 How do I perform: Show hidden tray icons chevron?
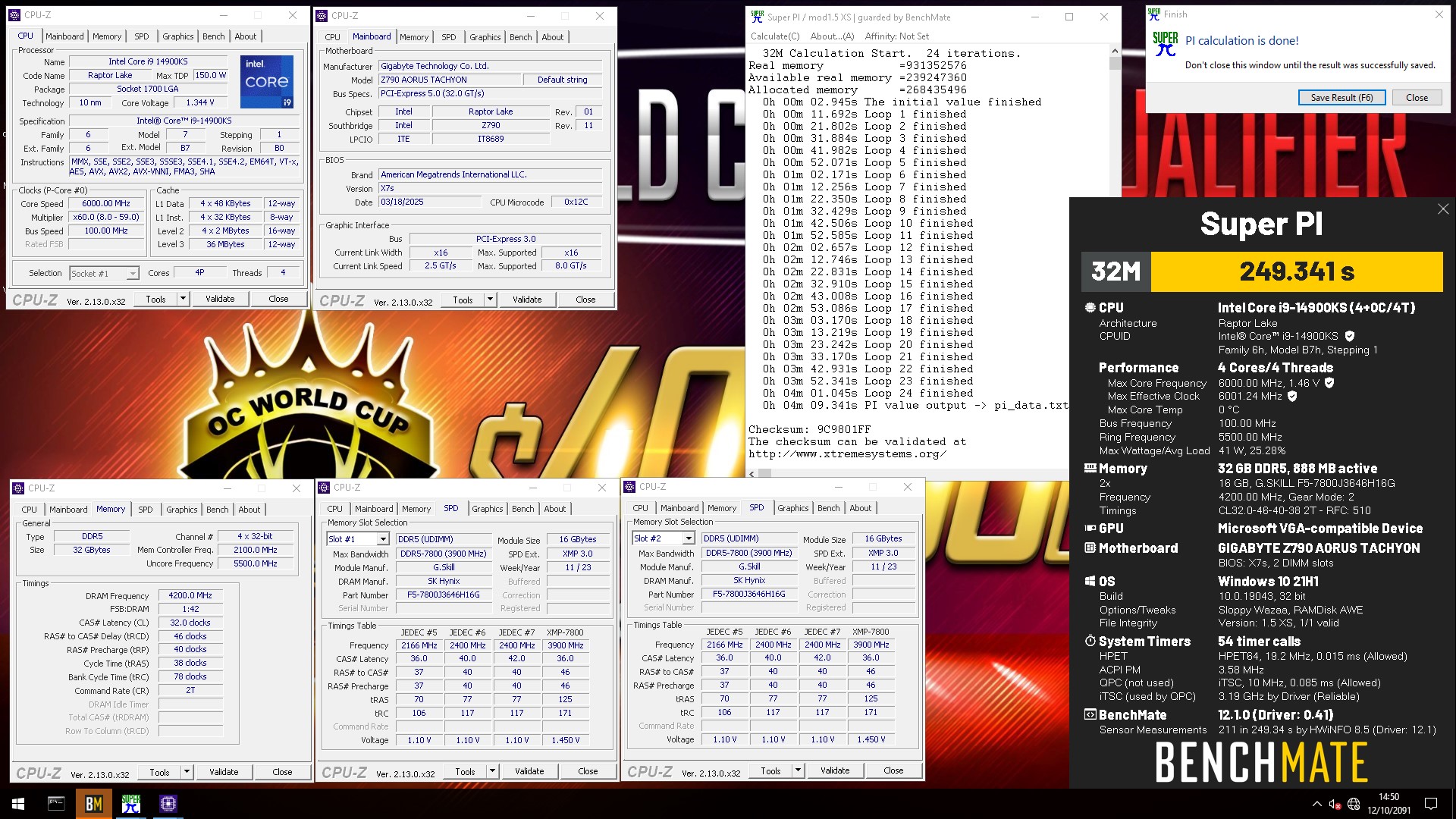pyautogui.click(x=1316, y=804)
